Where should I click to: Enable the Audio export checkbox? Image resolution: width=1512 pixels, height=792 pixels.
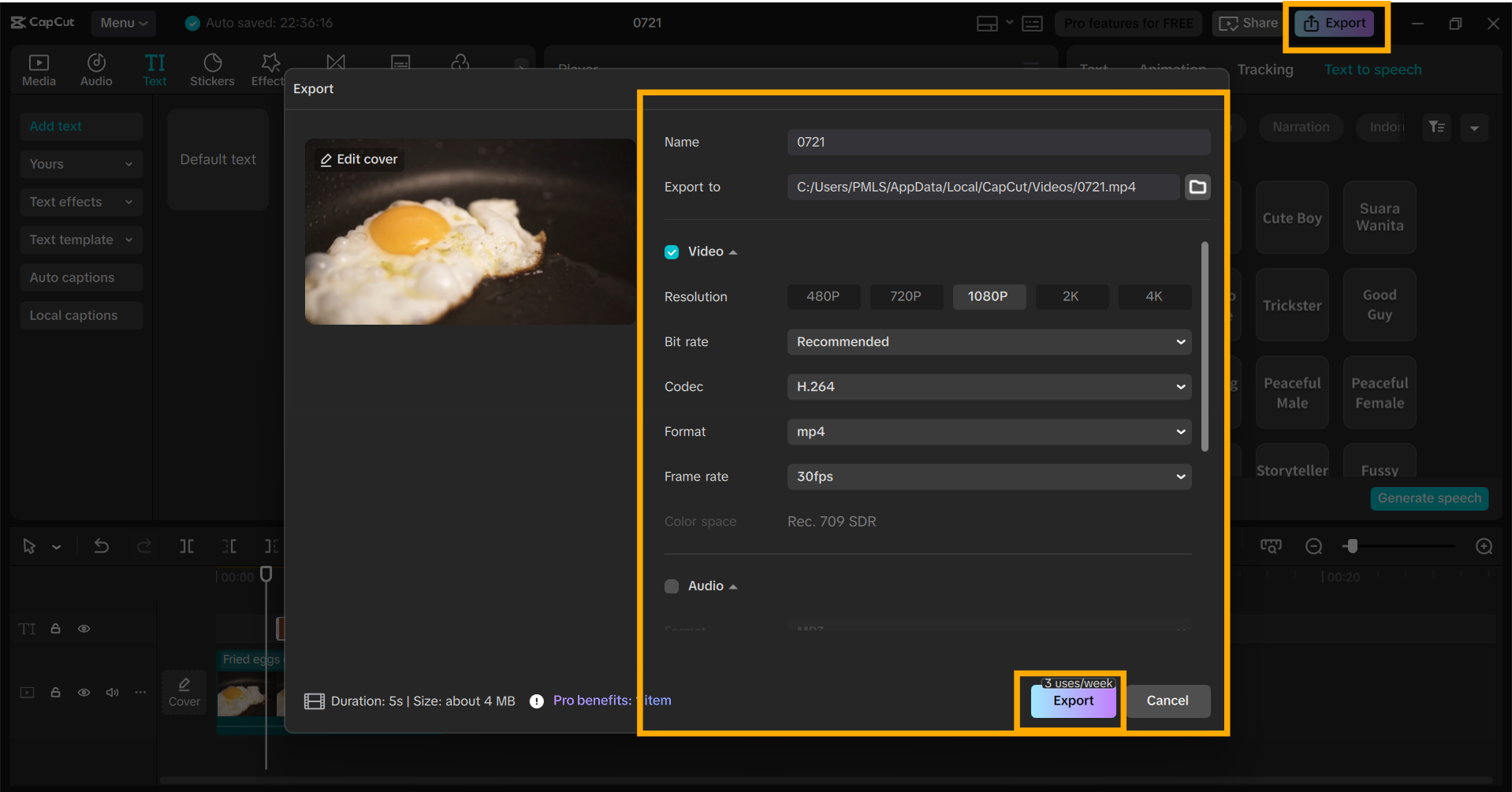pos(672,586)
